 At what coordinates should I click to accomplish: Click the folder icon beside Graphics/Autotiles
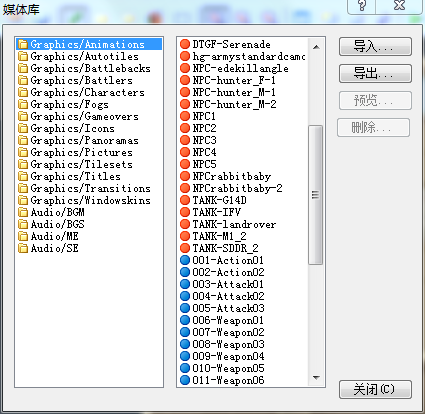pos(23,56)
